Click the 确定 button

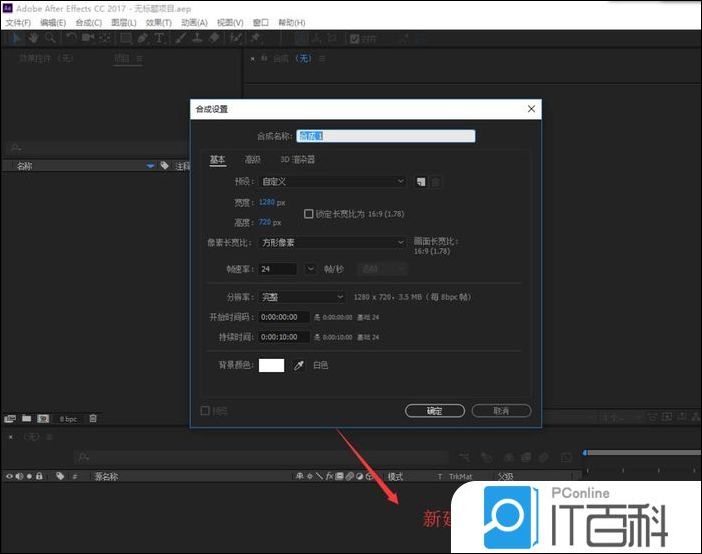click(x=434, y=410)
